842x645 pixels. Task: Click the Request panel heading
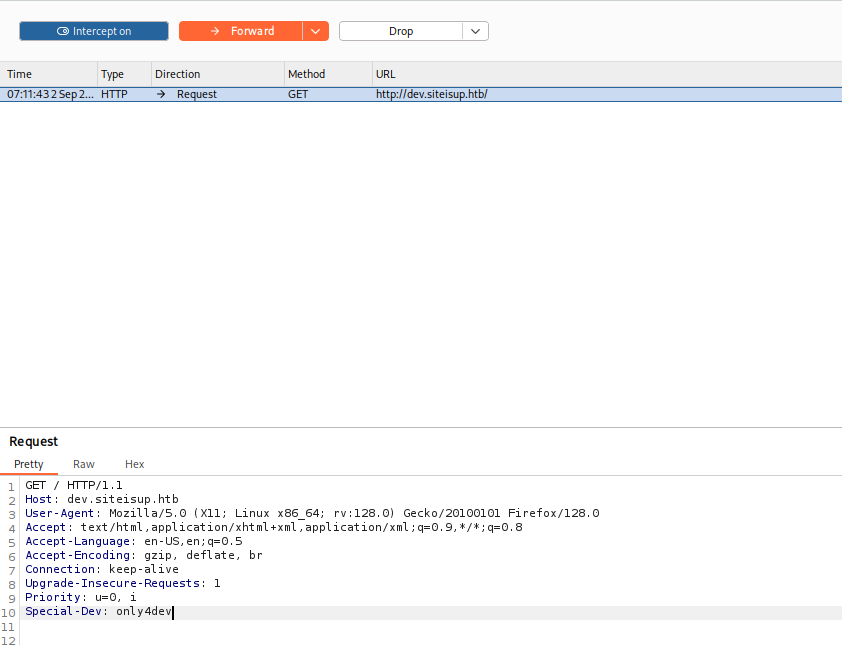(33, 441)
